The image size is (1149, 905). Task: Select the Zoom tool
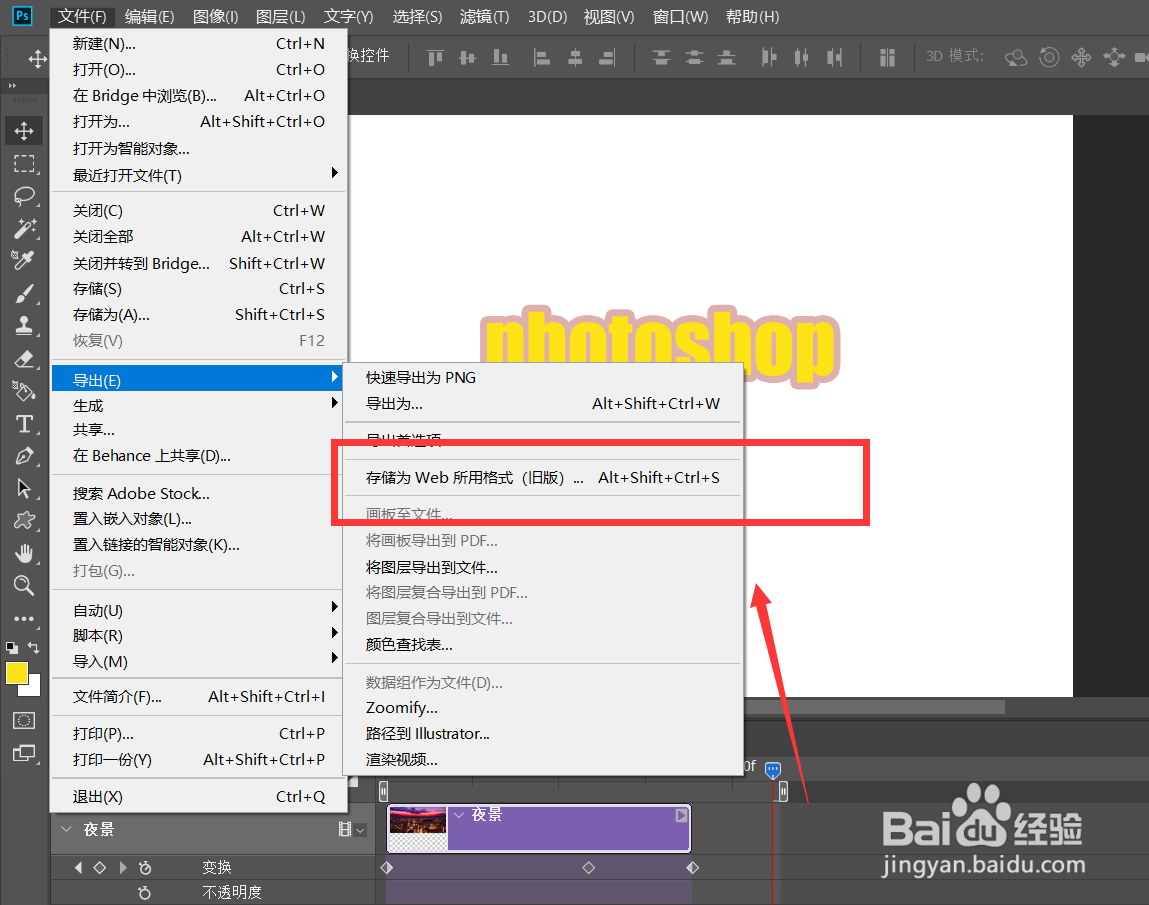[24, 586]
